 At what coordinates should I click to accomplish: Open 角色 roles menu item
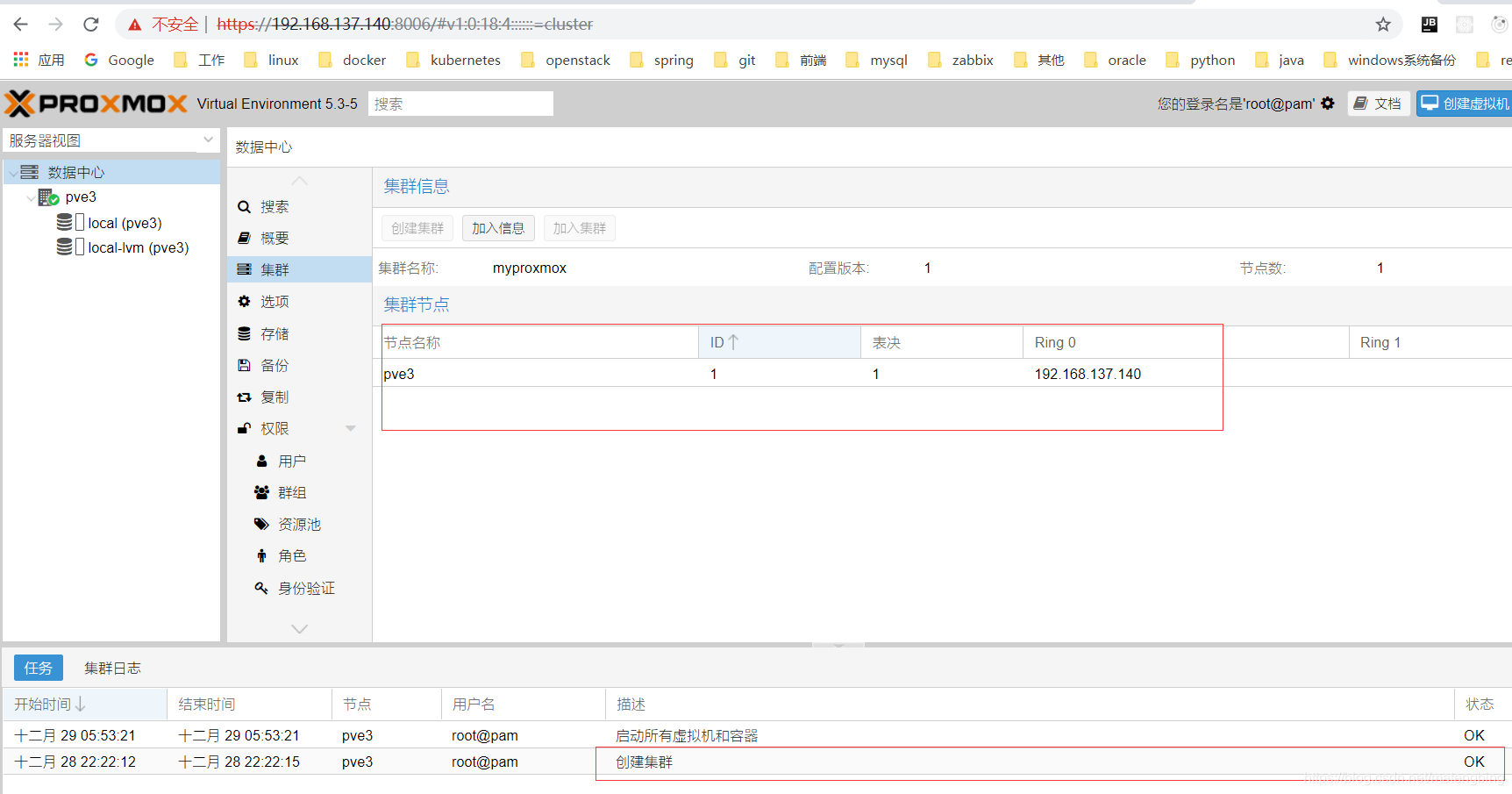click(x=299, y=556)
